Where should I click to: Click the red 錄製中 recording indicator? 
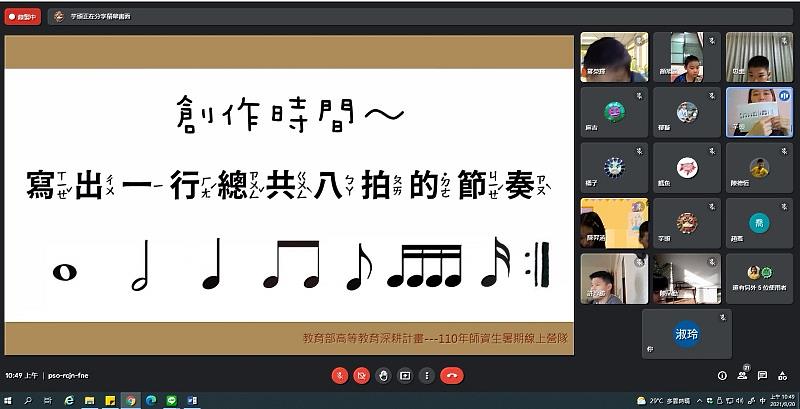pos(22,17)
